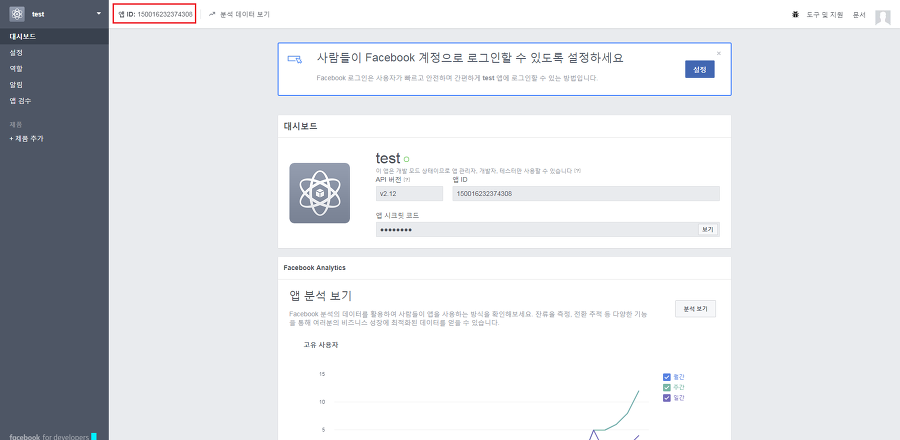The image size is (900, 440).
Task: Click the green status indicator beside test
Action: (406, 159)
